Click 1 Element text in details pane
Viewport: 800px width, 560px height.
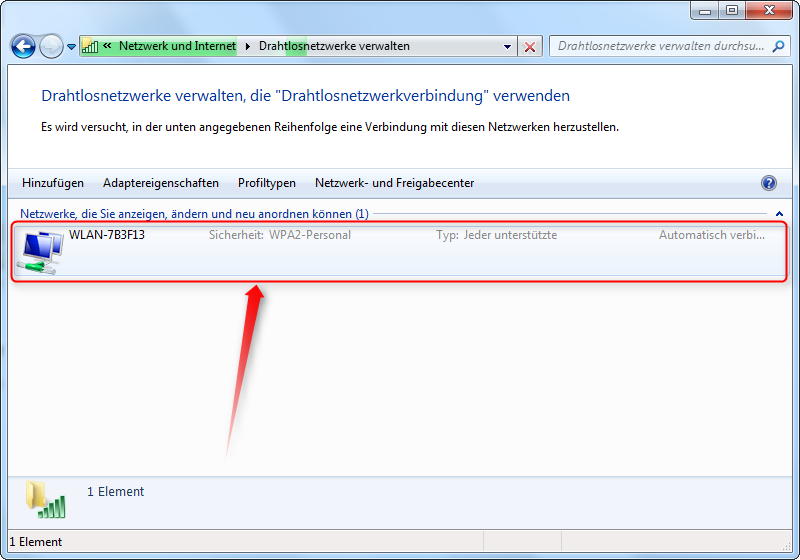(116, 492)
